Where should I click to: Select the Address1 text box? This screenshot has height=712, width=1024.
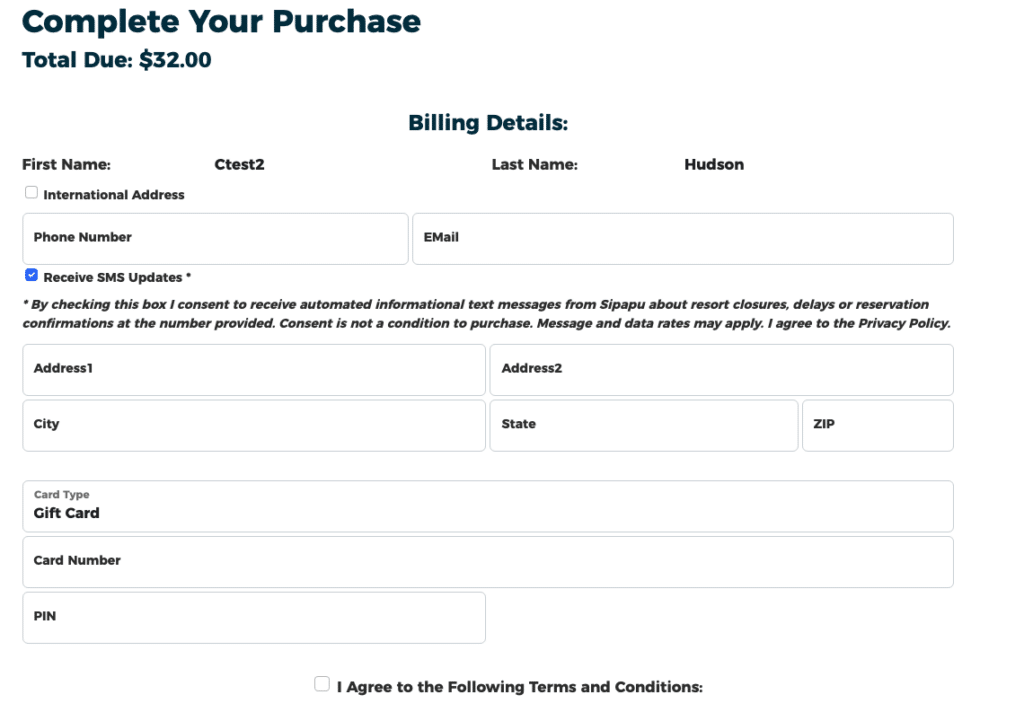[x=254, y=370]
